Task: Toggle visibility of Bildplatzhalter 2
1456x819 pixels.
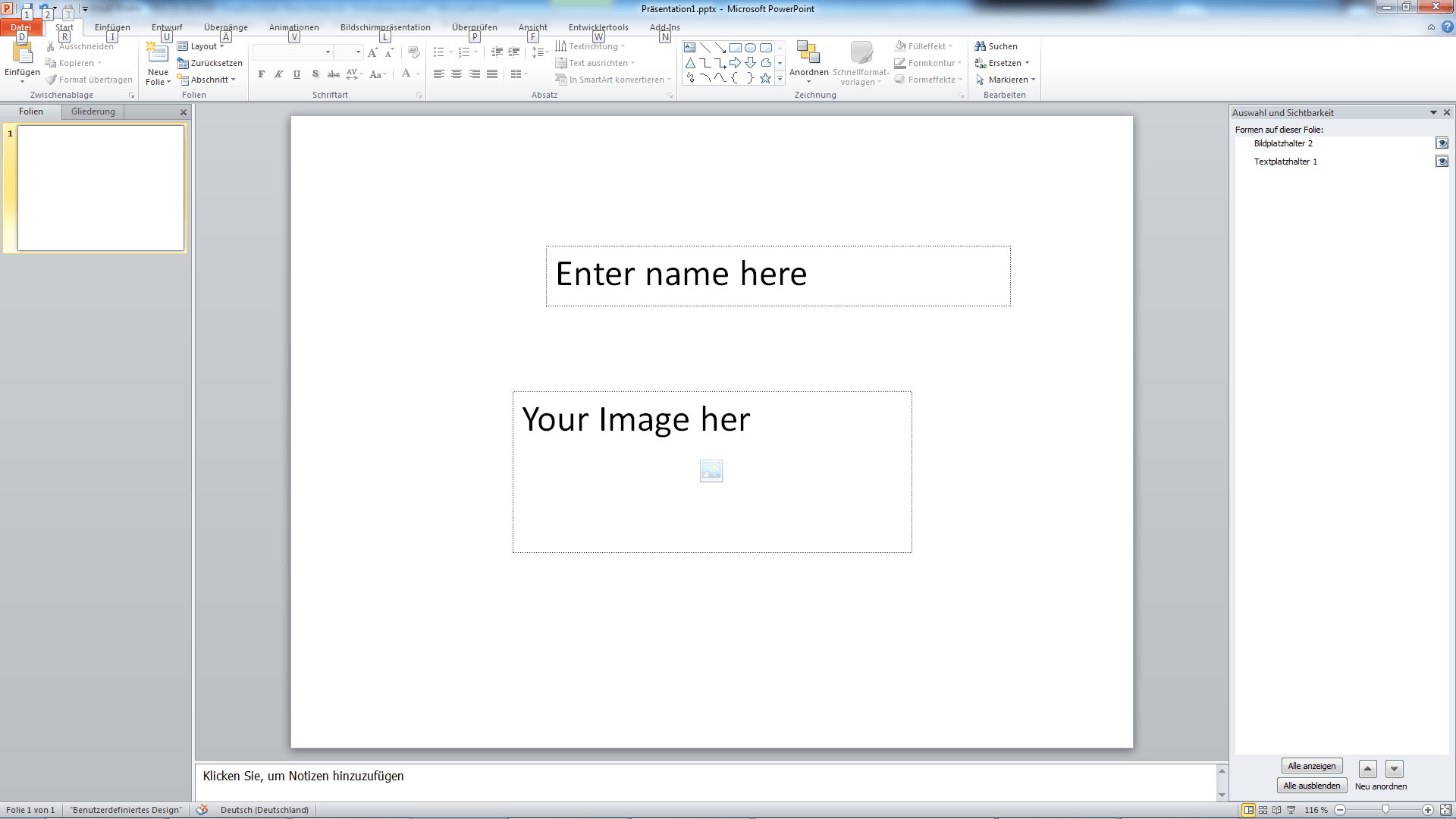Action: pos(1442,143)
